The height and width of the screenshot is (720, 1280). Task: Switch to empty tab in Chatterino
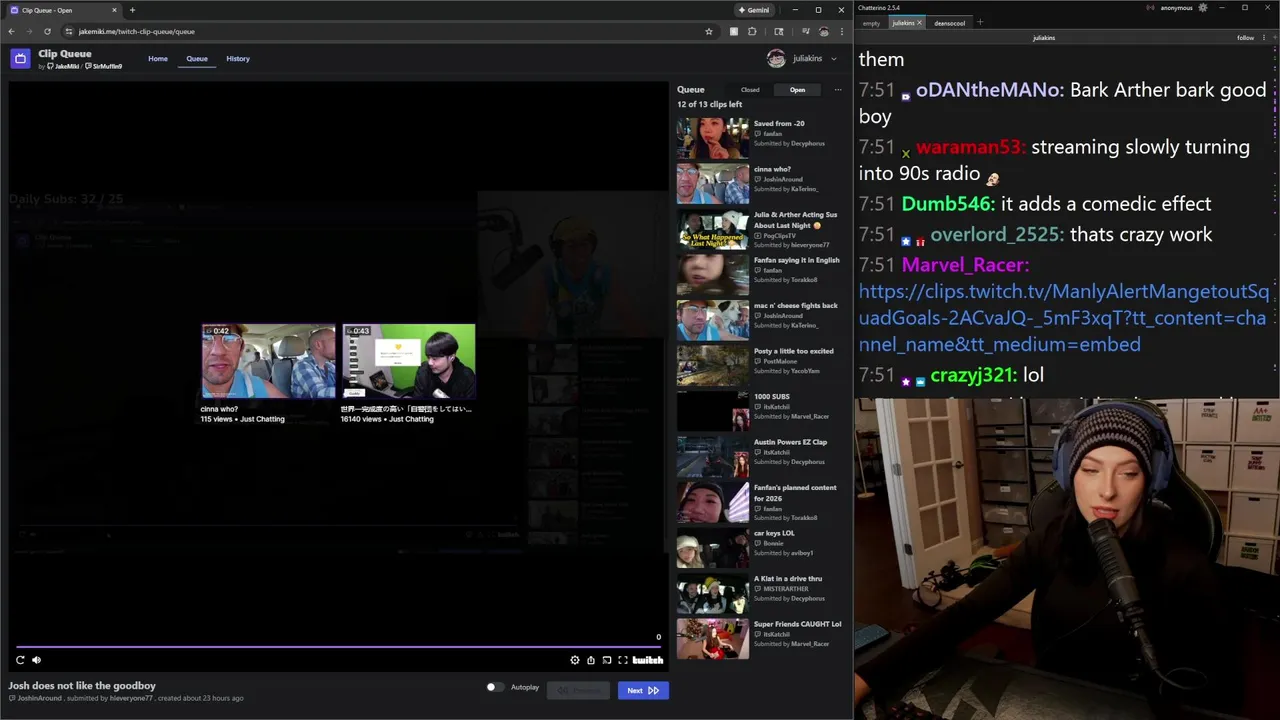point(871,23)
